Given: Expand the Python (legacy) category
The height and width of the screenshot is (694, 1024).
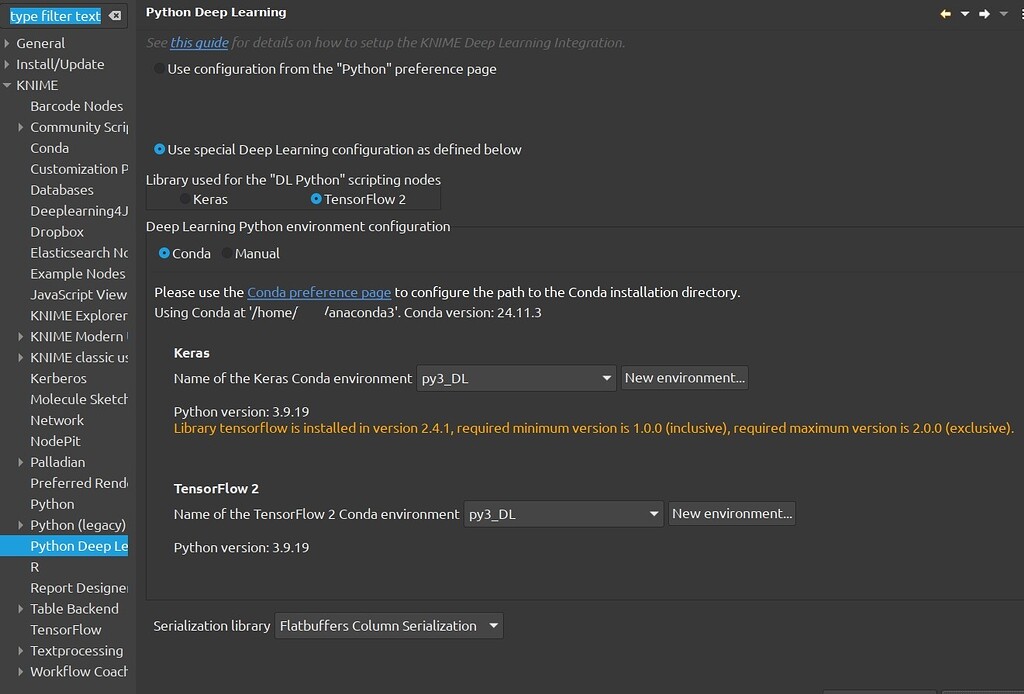Looking at the screenshot, I should coord(20,524).
